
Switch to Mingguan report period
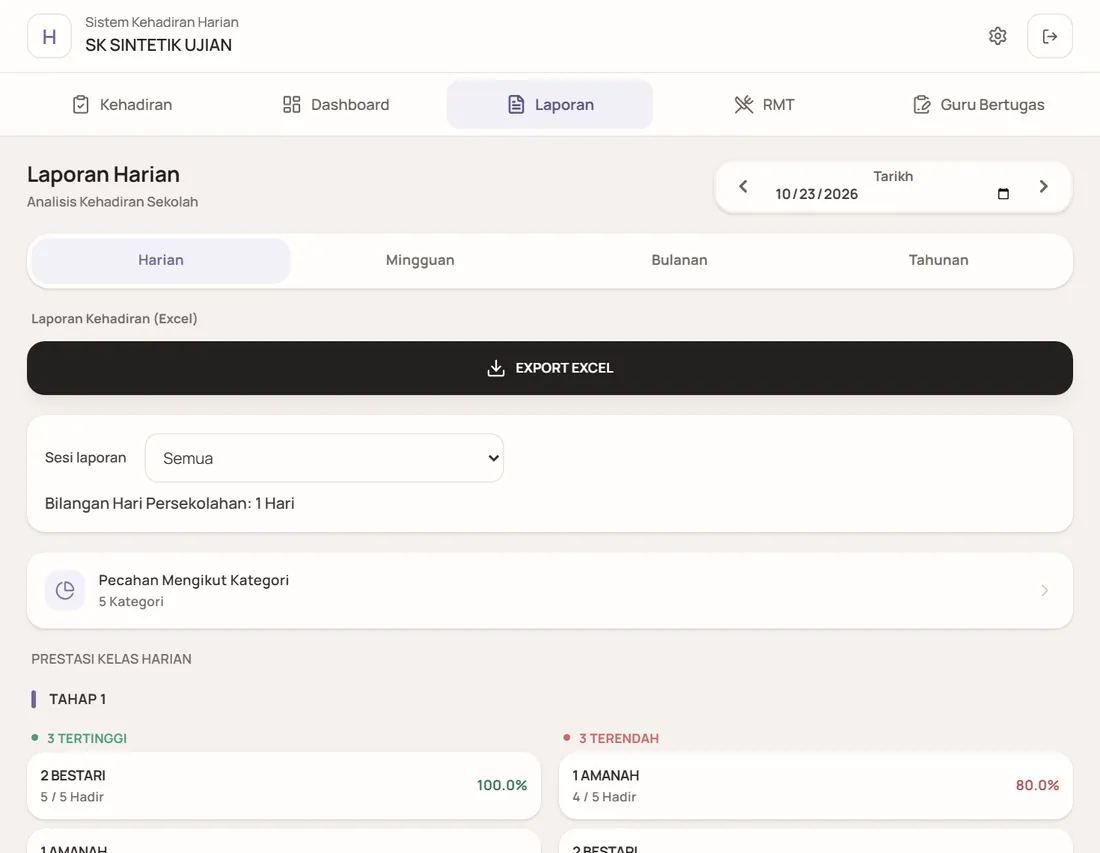420,260
